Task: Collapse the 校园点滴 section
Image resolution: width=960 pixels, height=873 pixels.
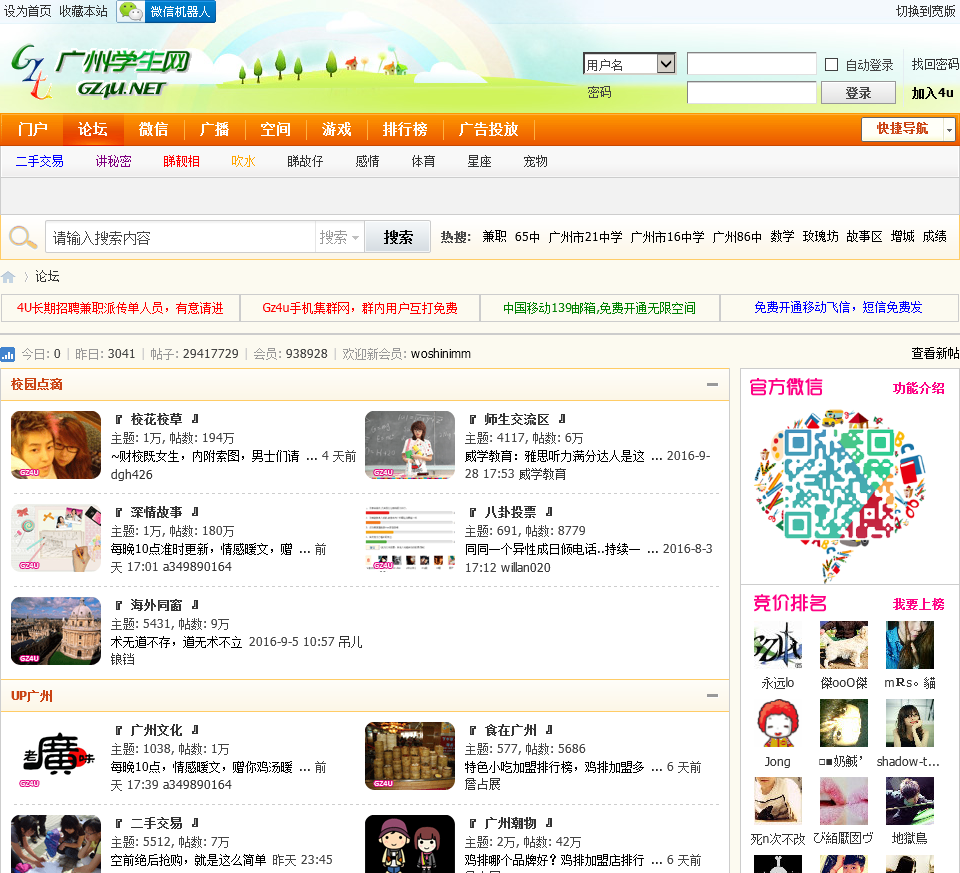Action: [712, 384]
